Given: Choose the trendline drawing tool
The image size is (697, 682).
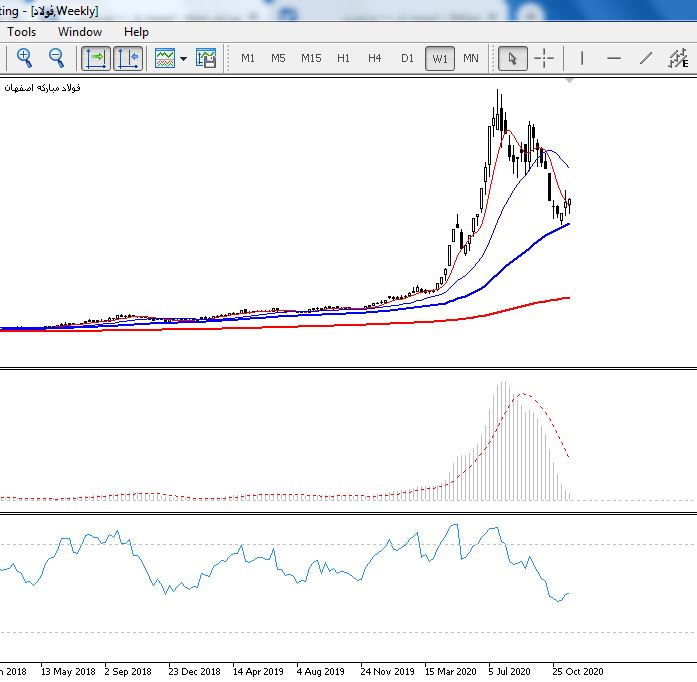Looking at the screenshot, I should (x=646, y=58).
